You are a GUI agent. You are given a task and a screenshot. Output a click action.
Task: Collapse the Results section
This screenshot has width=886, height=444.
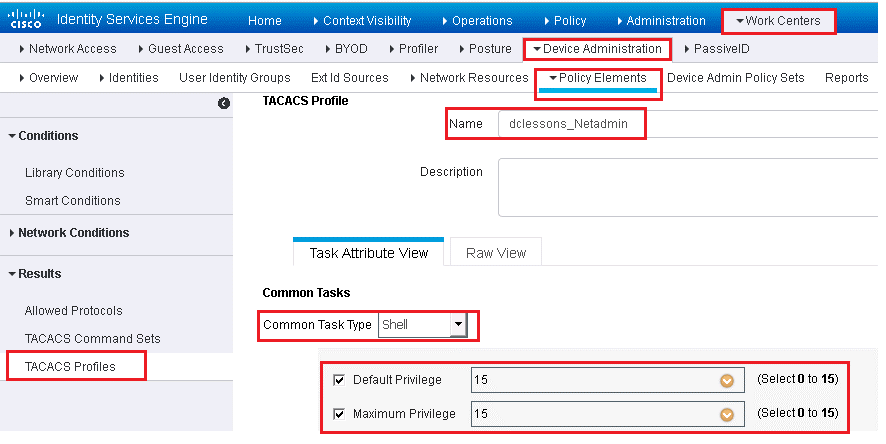click(35, 274)
